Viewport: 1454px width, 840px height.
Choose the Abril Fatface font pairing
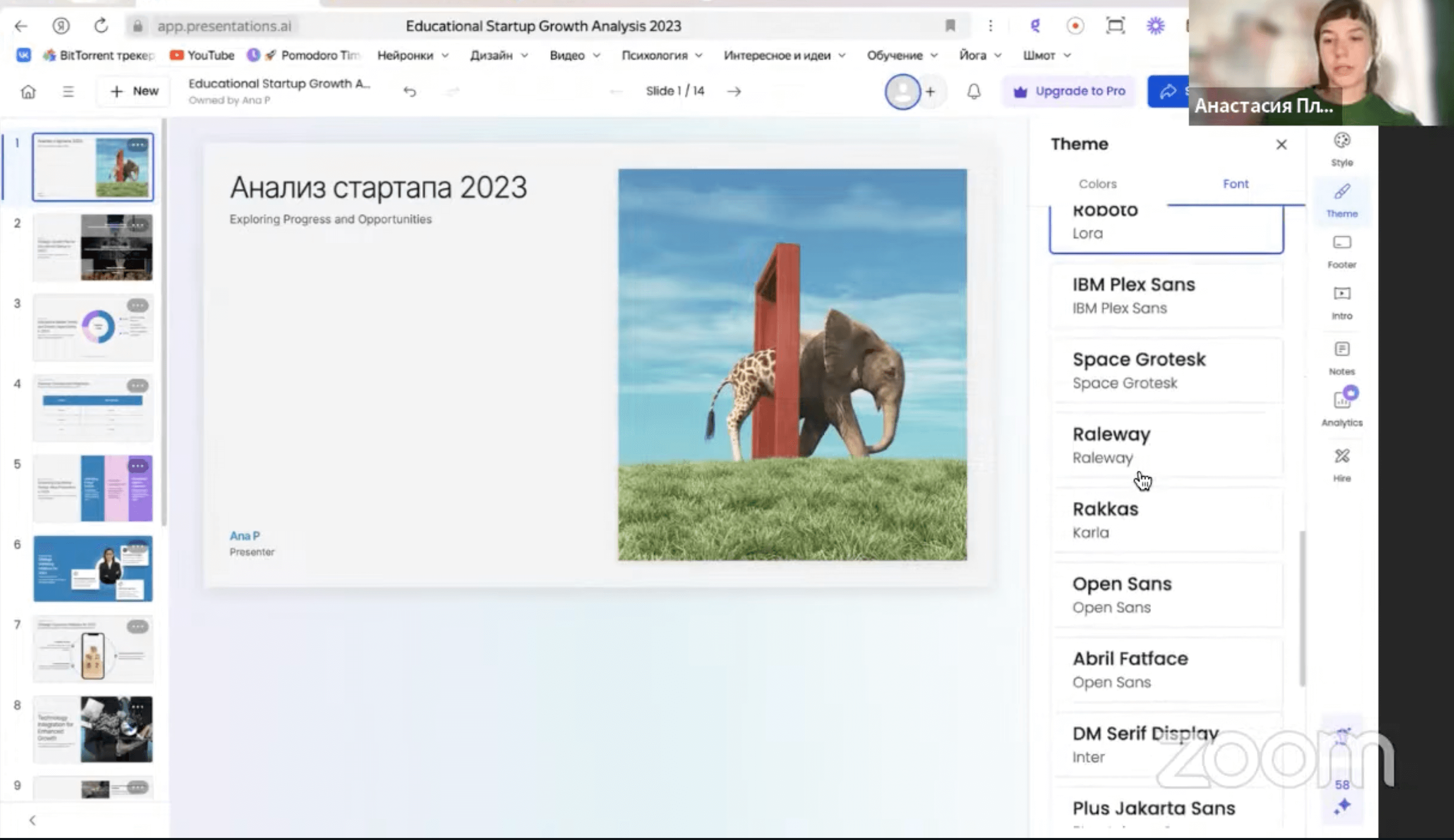[1165, 669]
